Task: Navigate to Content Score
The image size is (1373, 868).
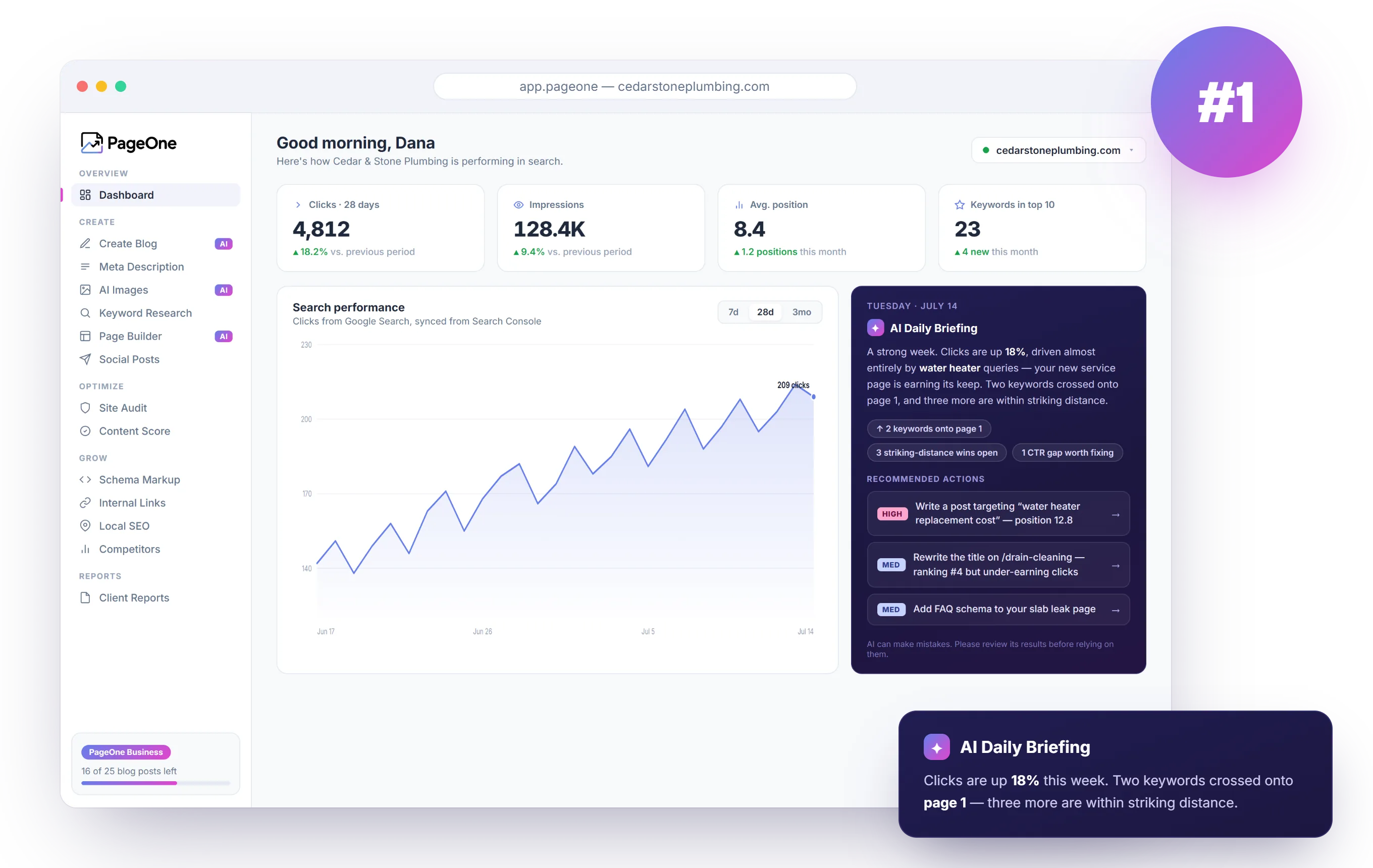Action: click(x=155, y=431)
